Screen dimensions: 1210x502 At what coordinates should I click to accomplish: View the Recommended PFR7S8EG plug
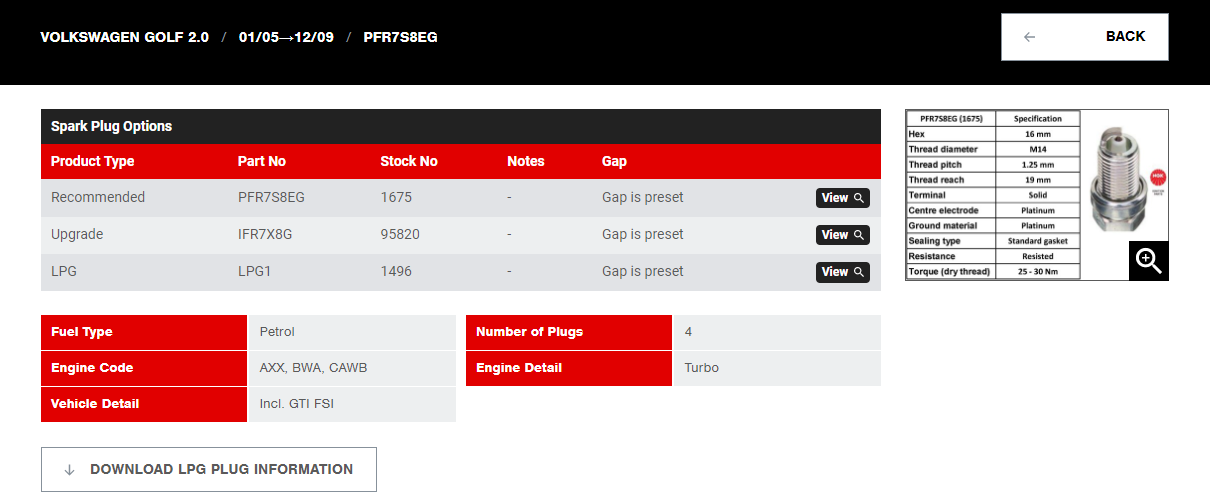[x=842, y=198]
